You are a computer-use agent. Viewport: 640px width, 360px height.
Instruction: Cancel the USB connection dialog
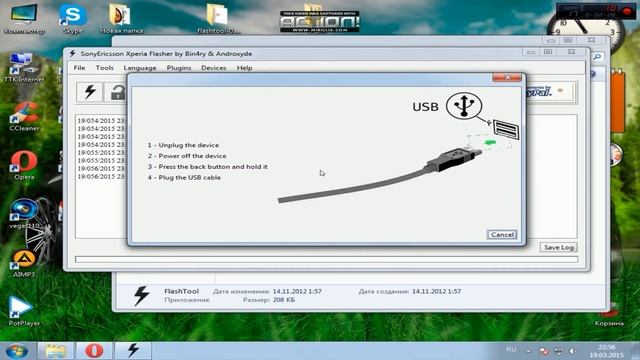click(502, 235)
